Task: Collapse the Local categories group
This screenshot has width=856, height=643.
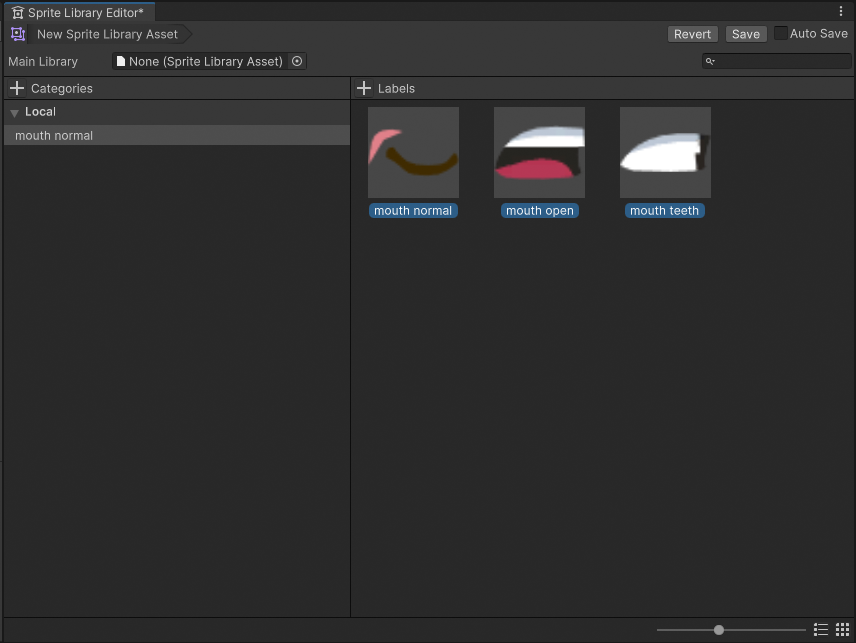Action: click(15, 112)
